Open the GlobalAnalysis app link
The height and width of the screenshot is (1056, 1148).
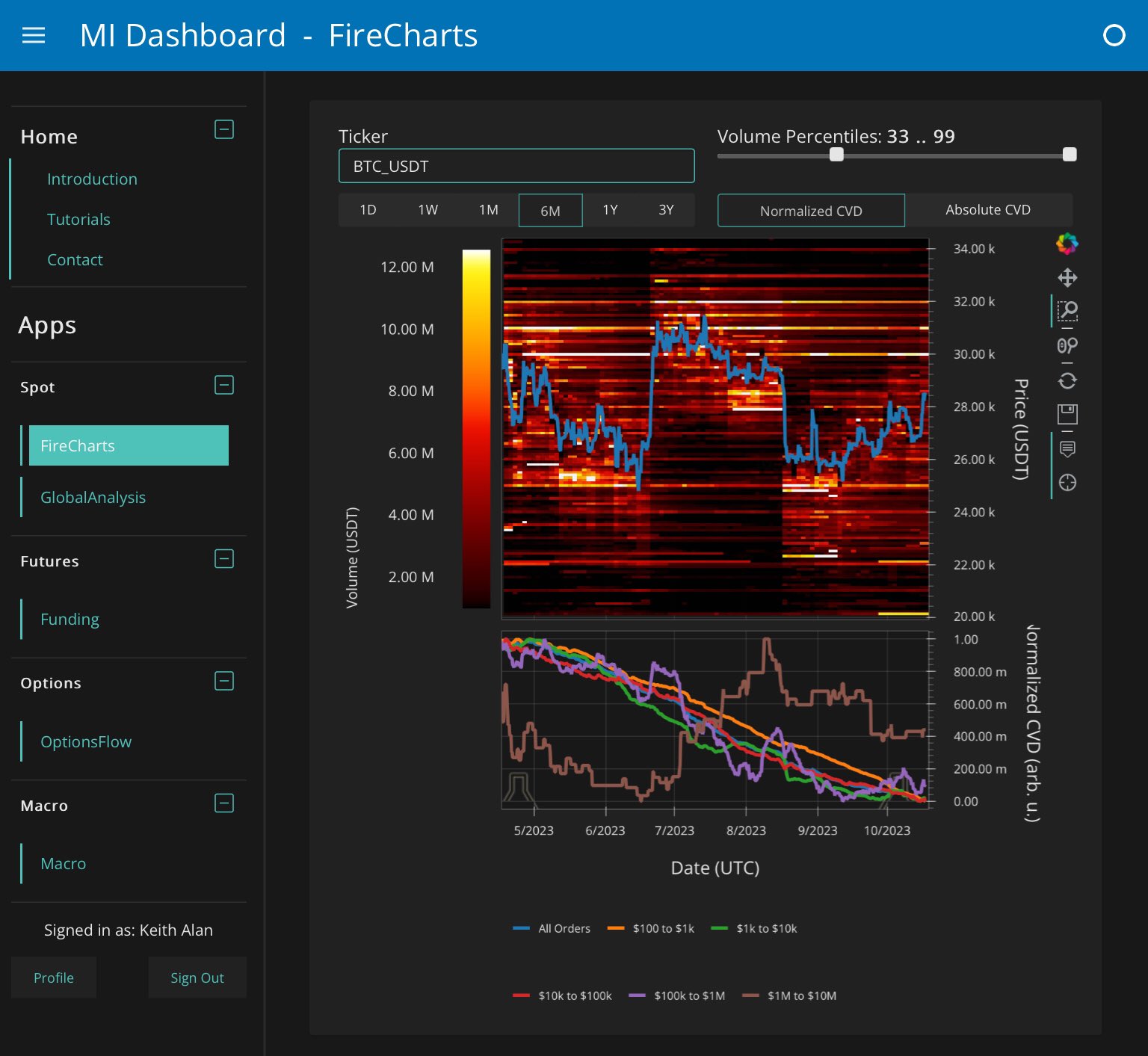click(93, 497)
